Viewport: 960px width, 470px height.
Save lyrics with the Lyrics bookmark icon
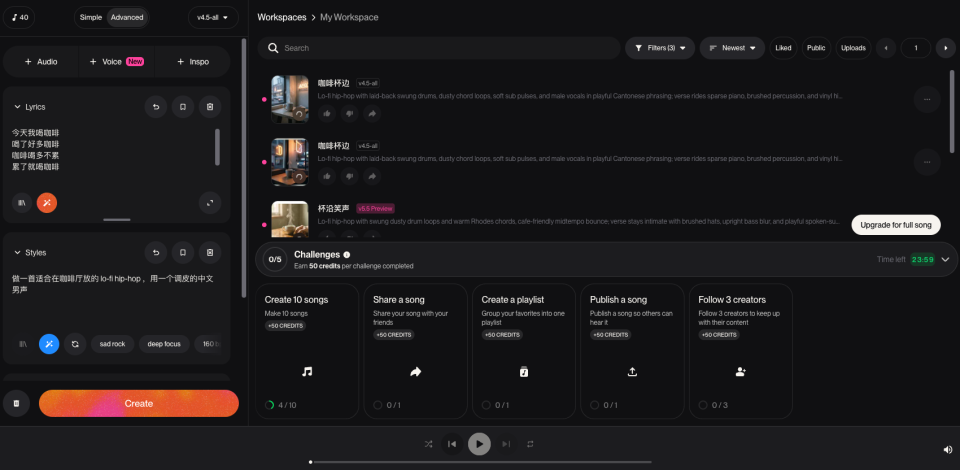point(182,107)
